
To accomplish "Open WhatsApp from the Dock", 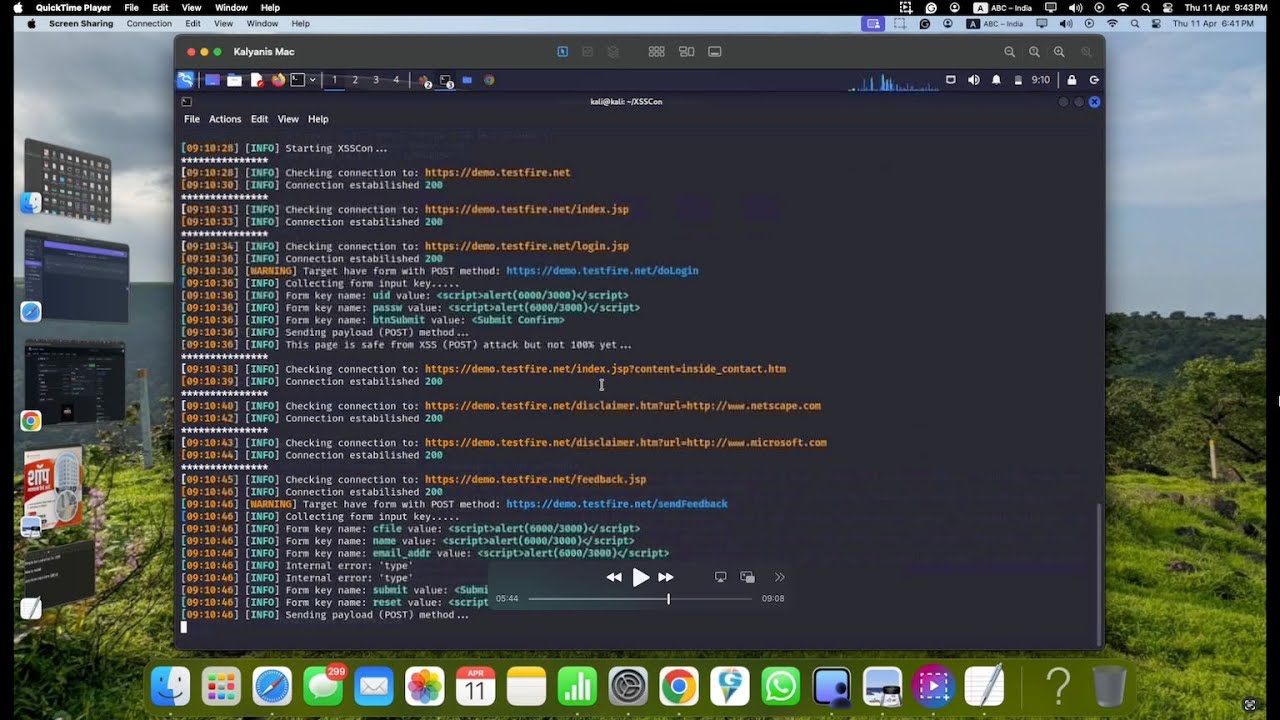I will coord(780,687).
